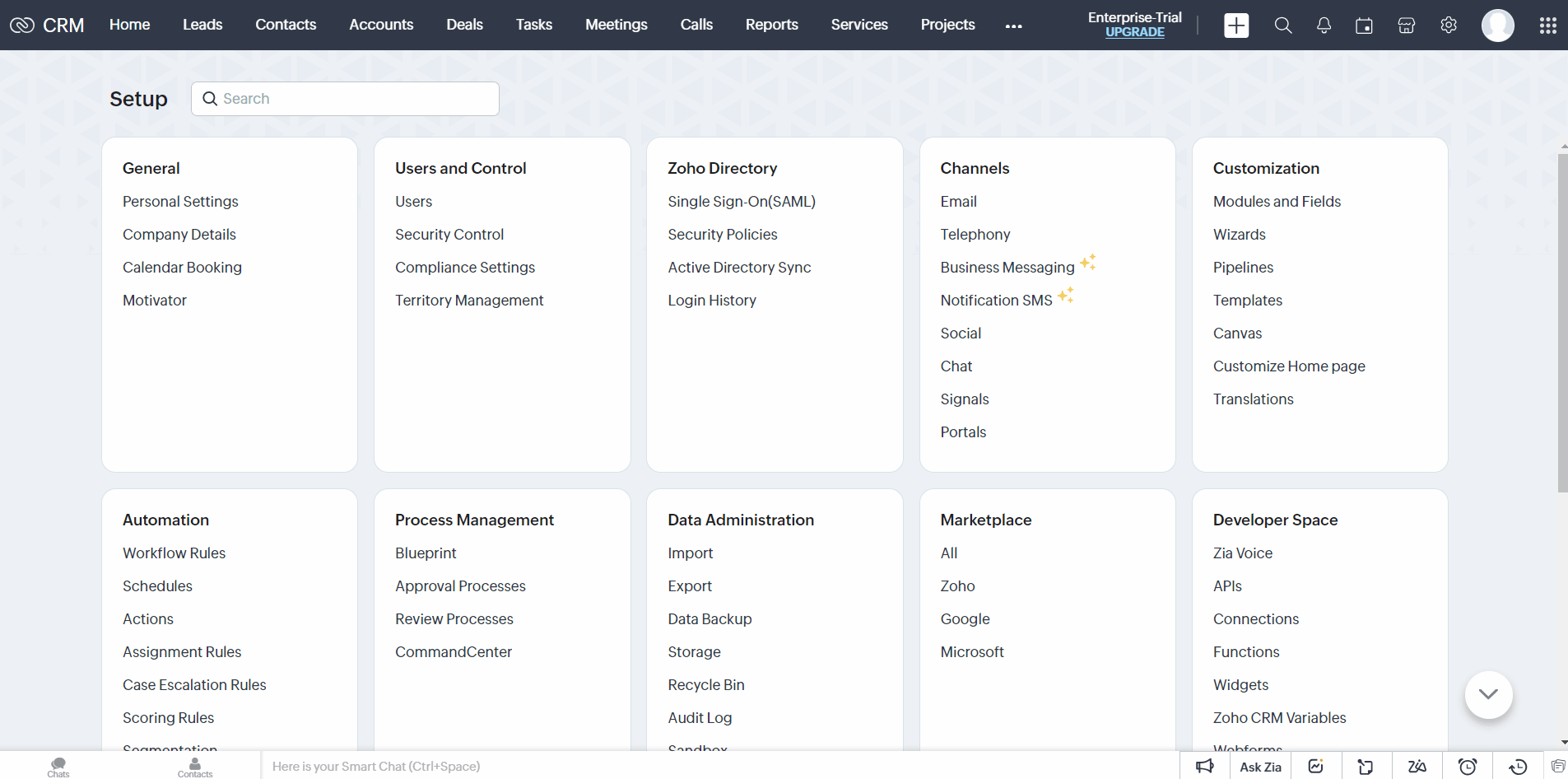Click the global search magnifier icon

pyautogui.click(x=1282, y=26)
